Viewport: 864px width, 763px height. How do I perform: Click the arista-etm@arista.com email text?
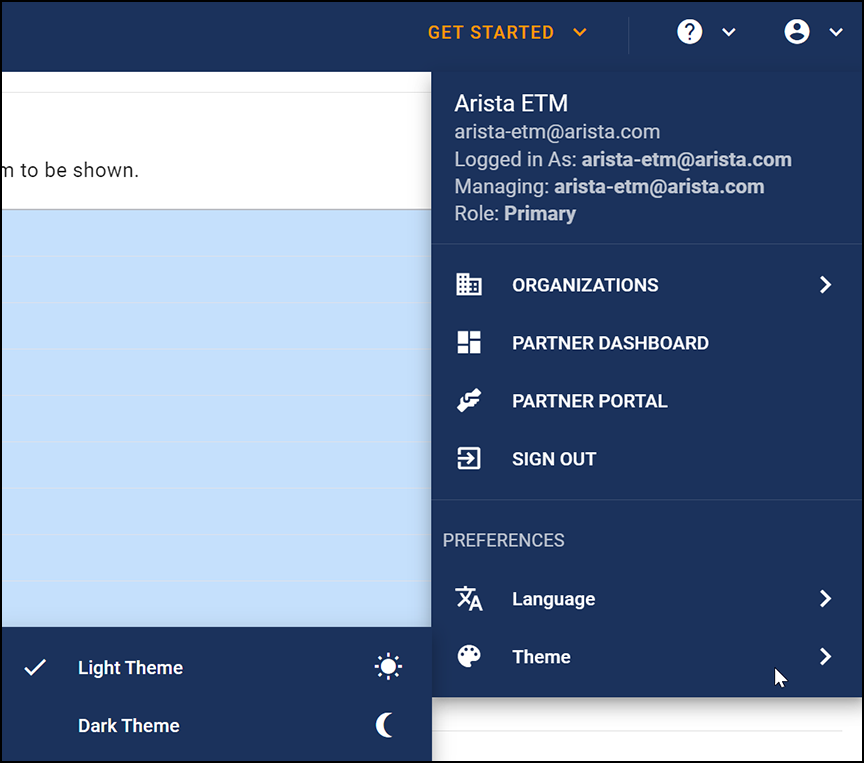tap(546, 131)
